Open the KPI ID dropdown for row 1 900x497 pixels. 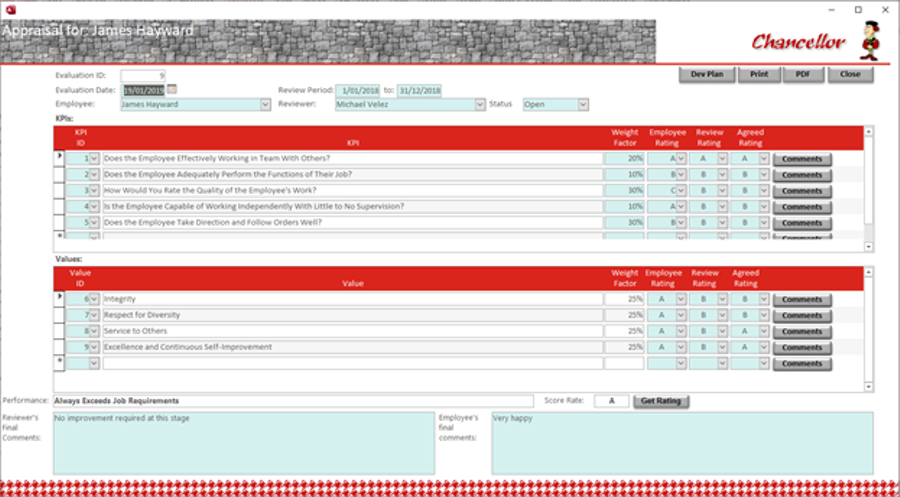tap(94, 158)
